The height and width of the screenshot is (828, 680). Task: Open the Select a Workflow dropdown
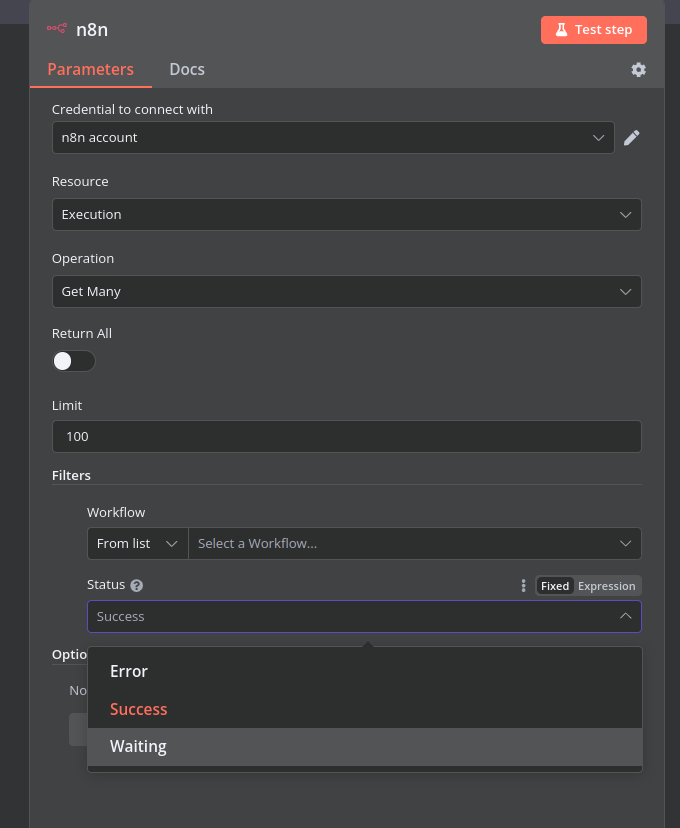(x=415, y=543)
